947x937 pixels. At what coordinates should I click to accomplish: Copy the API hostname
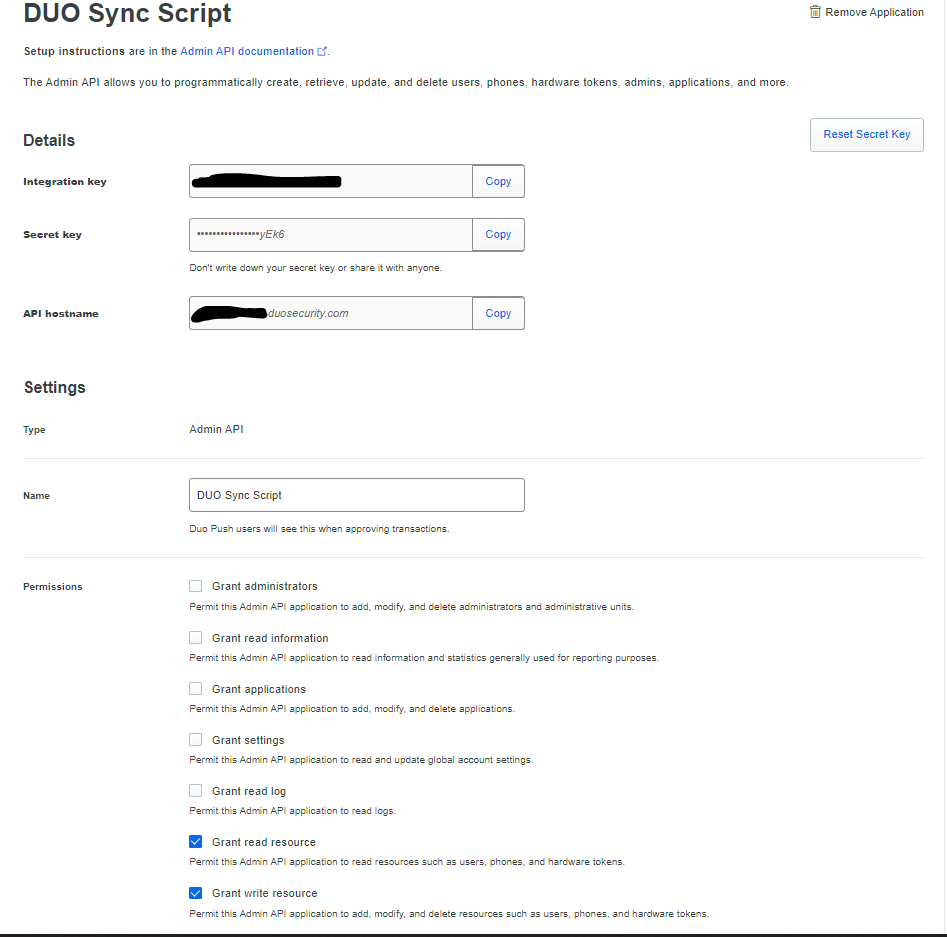point(498,313)
